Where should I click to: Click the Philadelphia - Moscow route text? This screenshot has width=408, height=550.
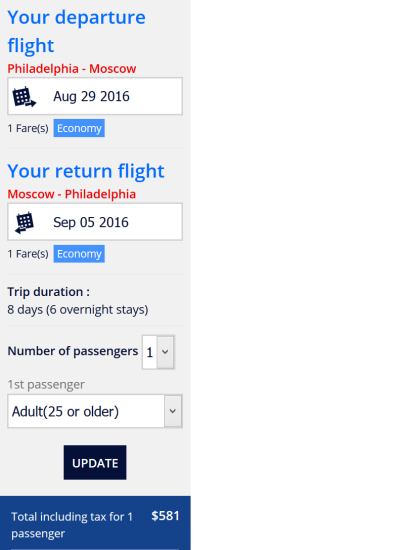point(72,69)
